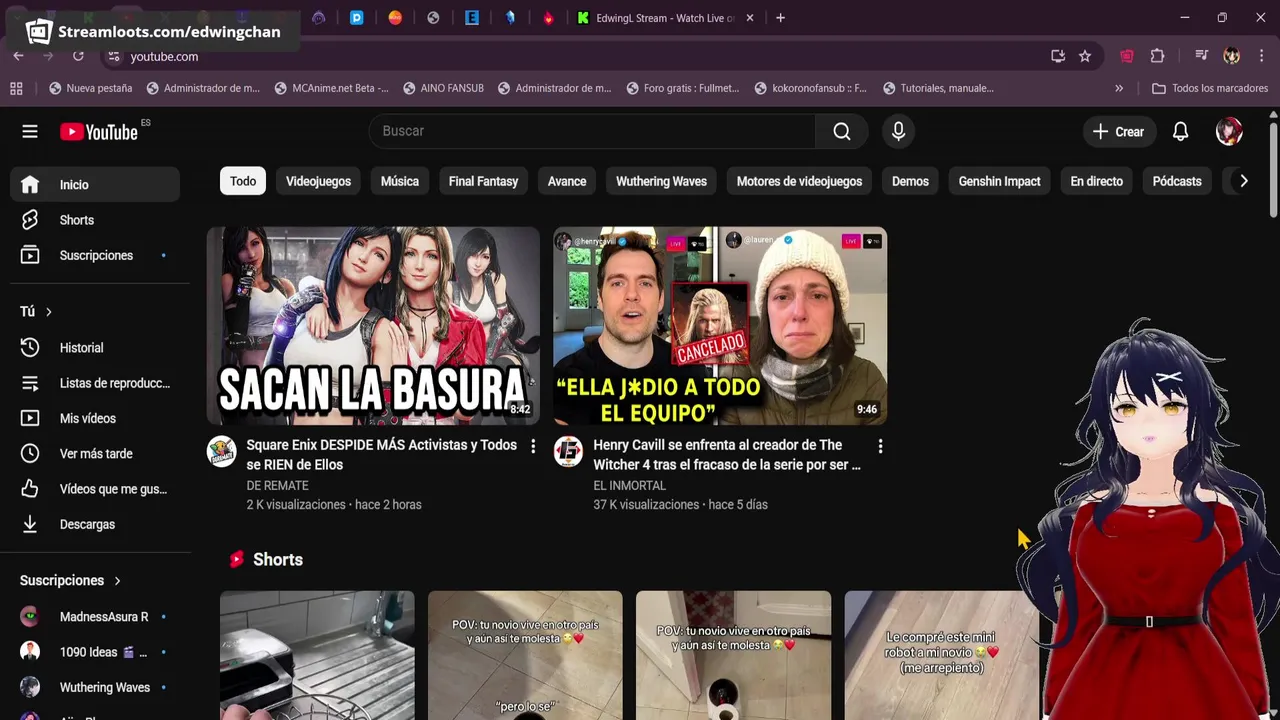Go to Inicio in the sidebar
The height and width of the screenshot is (720, 1280).
tap(95, 184)
